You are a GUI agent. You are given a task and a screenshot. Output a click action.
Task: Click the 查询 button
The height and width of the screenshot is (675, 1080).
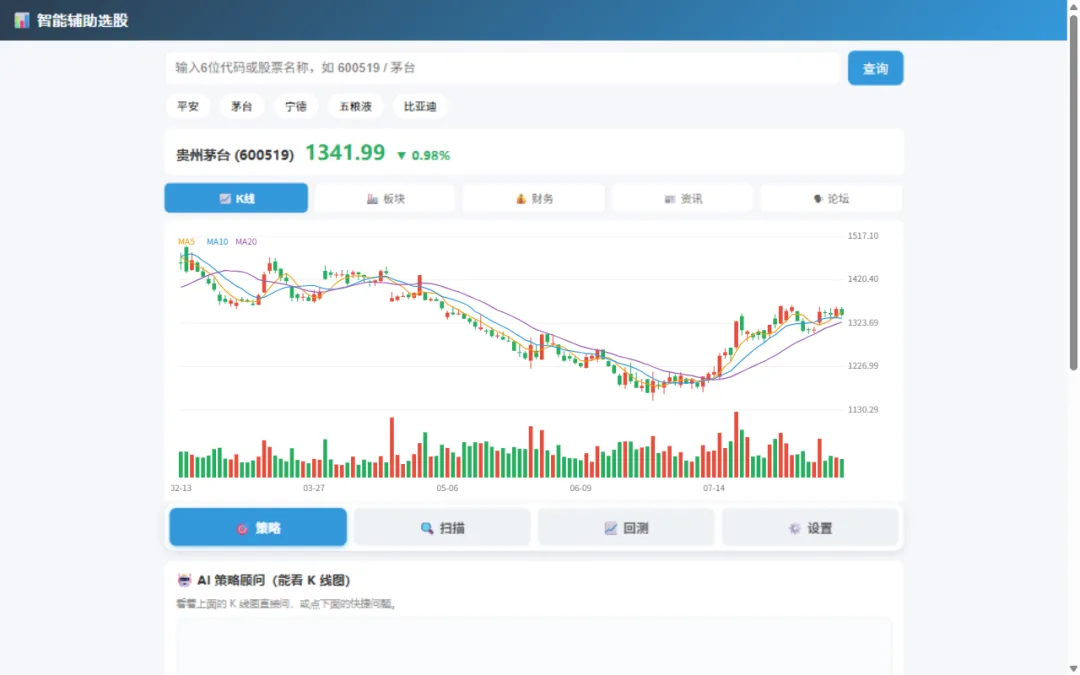875,68
